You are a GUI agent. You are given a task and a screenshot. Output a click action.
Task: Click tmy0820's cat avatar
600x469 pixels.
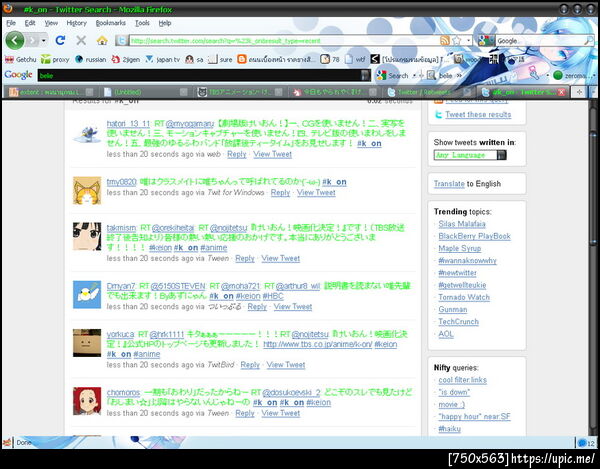click(87, 191)
